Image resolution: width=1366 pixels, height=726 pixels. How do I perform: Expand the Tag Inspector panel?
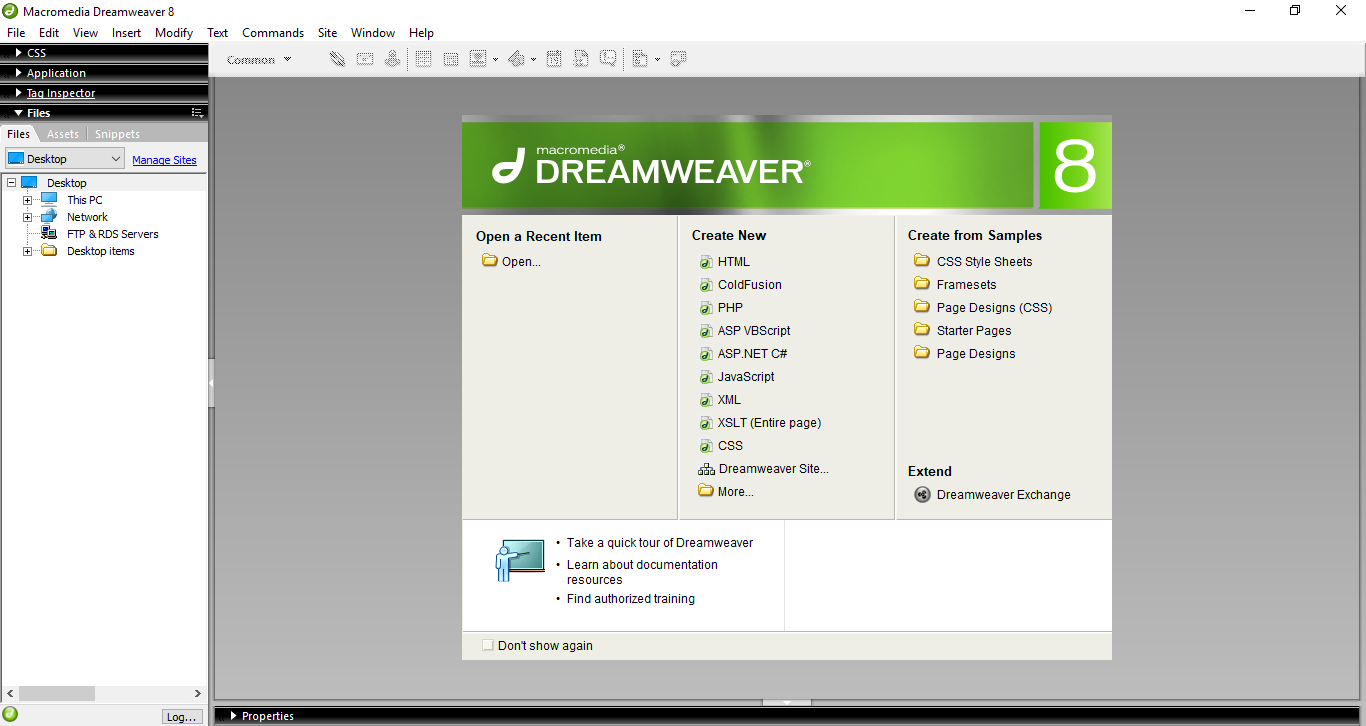tap(18, 92)
